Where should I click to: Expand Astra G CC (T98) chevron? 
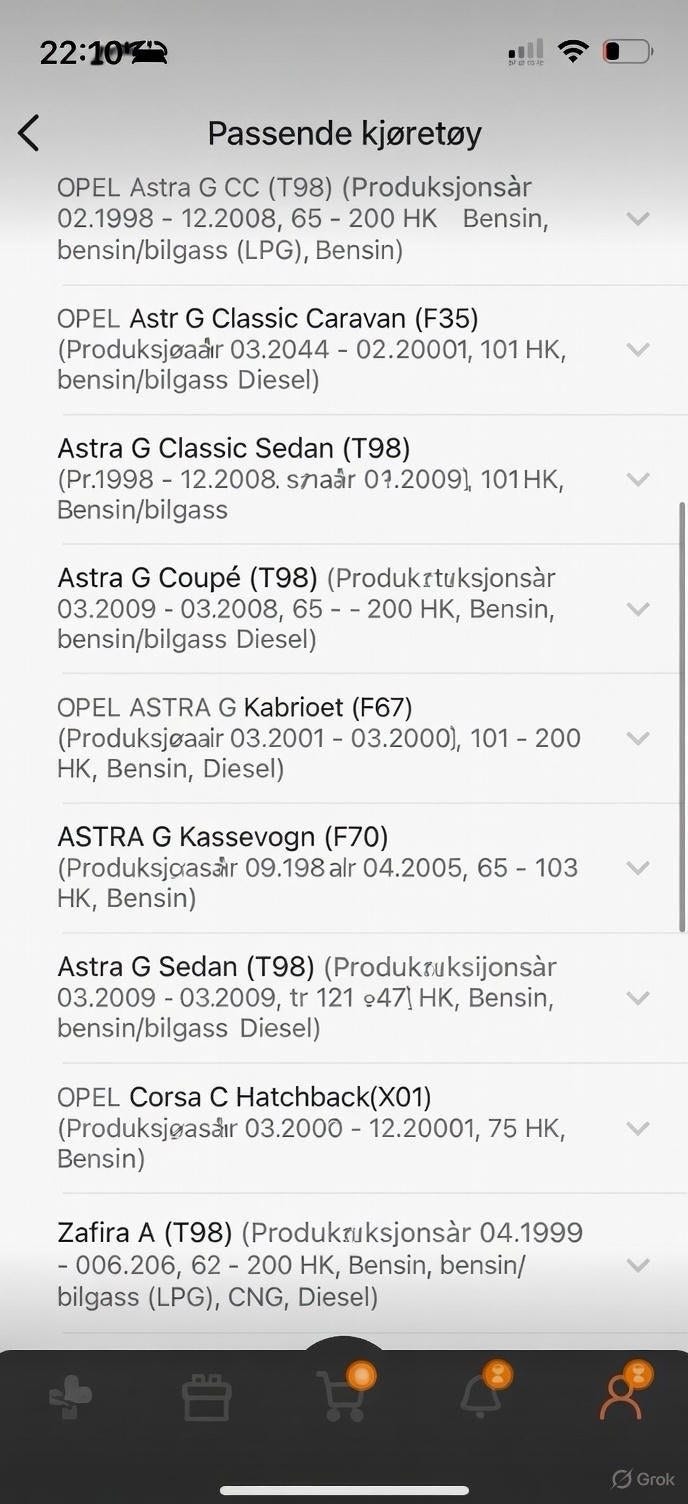point(638,218)
